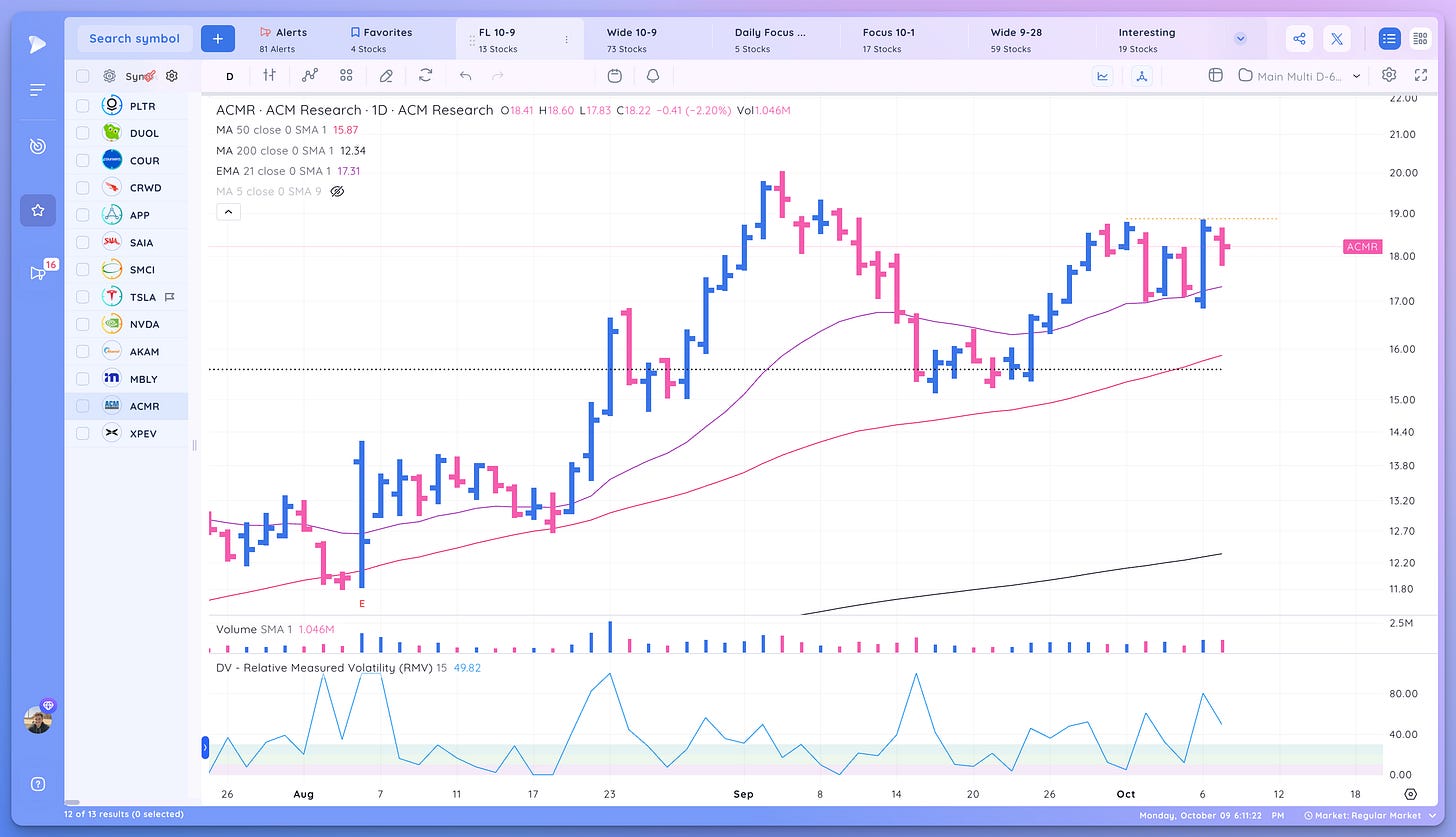Select SAIA in the watchlist
The height and width of the screenshot is (837, 1456).
click(127, 242)
